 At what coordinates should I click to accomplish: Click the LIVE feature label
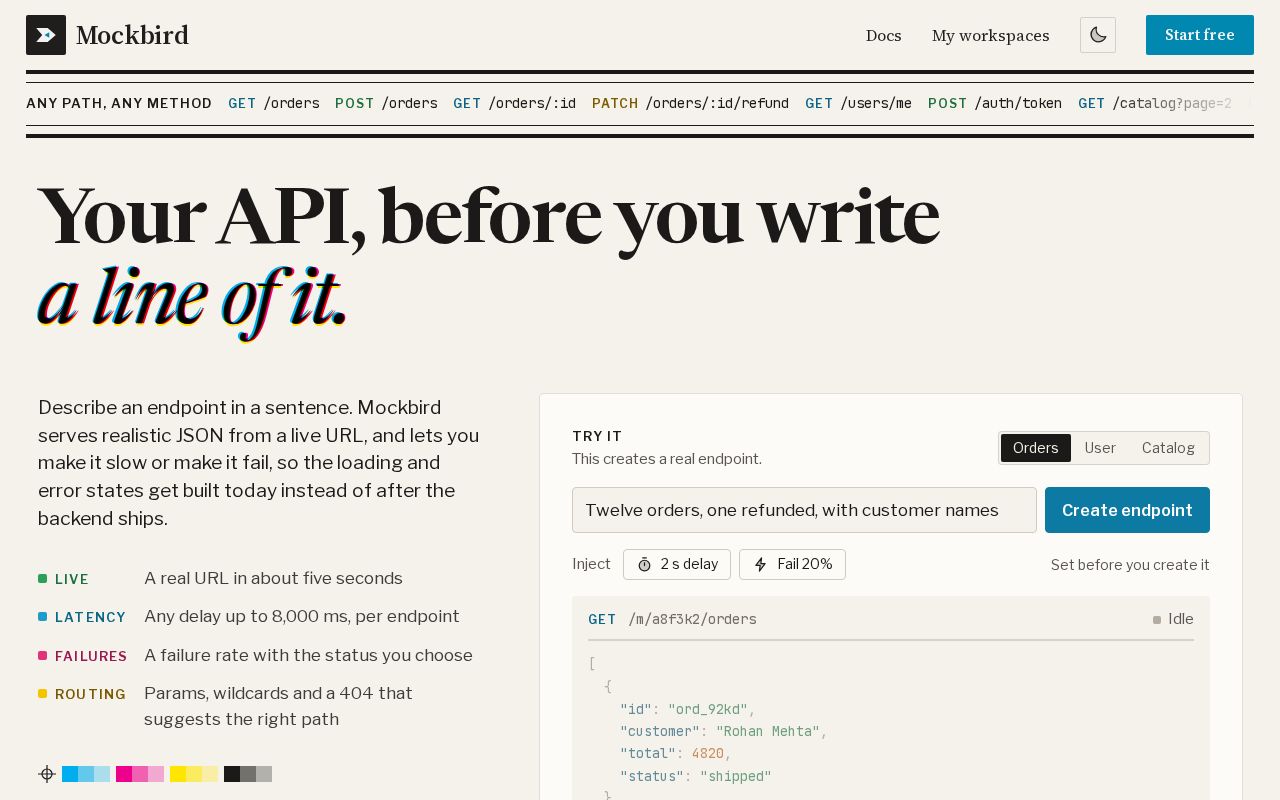(x=72, y=579)
